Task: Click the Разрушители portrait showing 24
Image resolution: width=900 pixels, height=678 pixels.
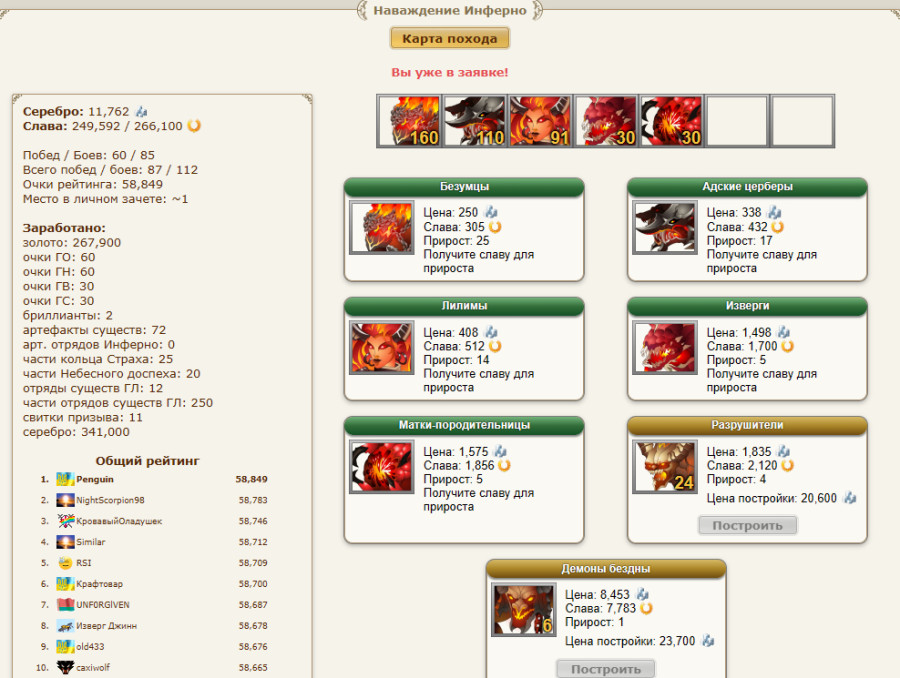Action: pyautogui.click(x=665, y=466)
